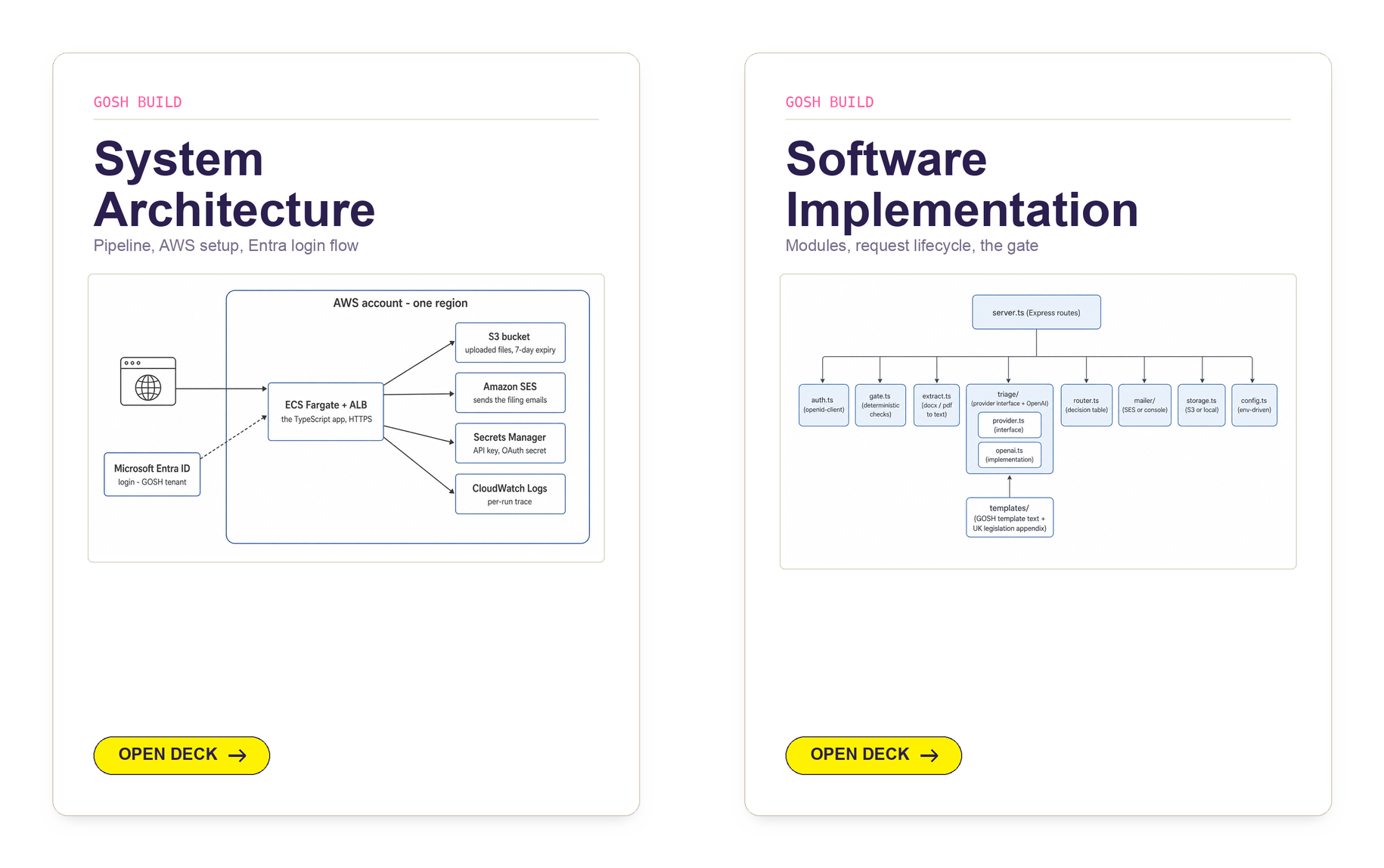Open the Software Implementation deck button

pos(874,755)
